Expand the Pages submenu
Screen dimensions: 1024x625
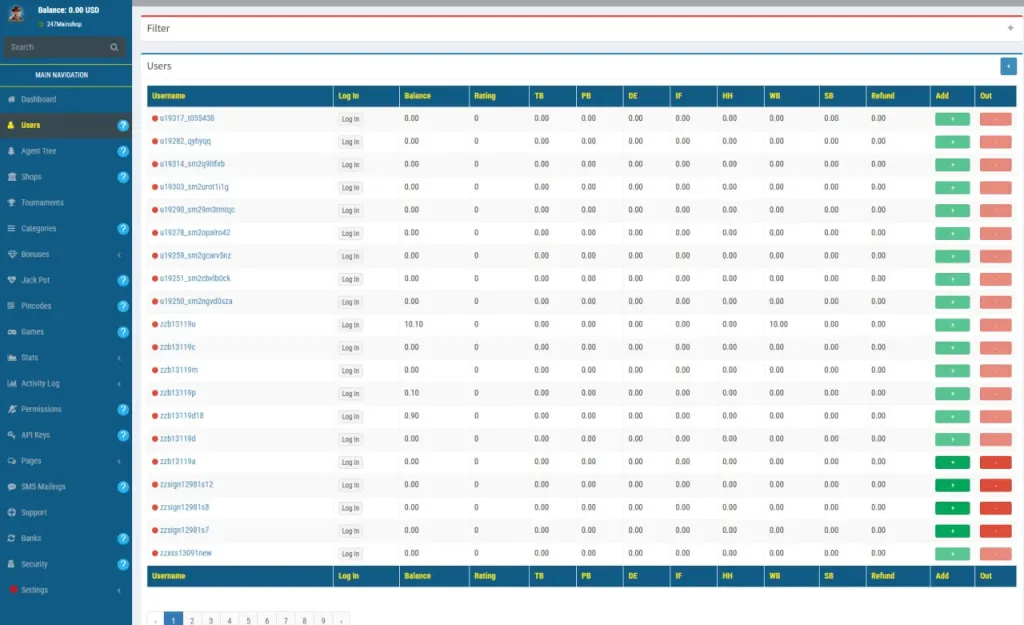coord(119,461)
